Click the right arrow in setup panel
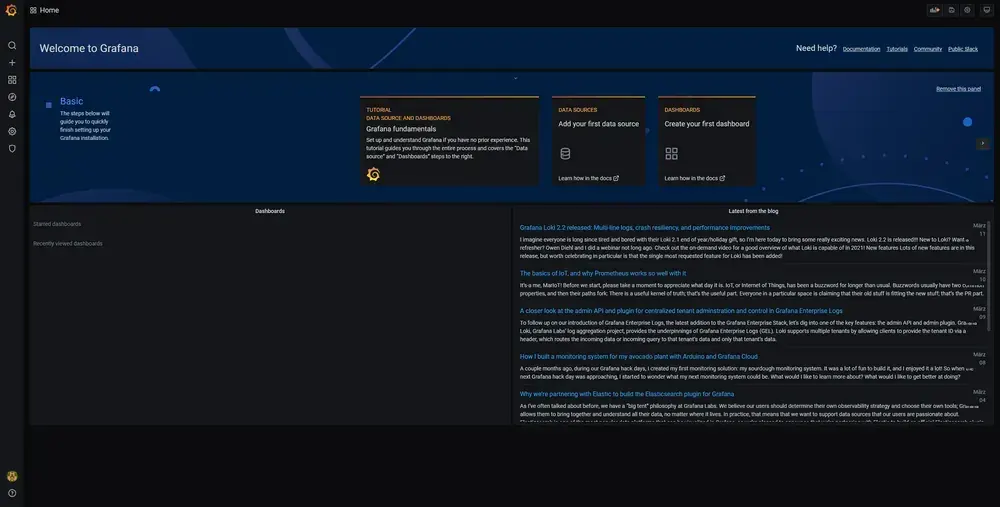The height and width of the screenshot is (507, 1000). tap(983, 143)
